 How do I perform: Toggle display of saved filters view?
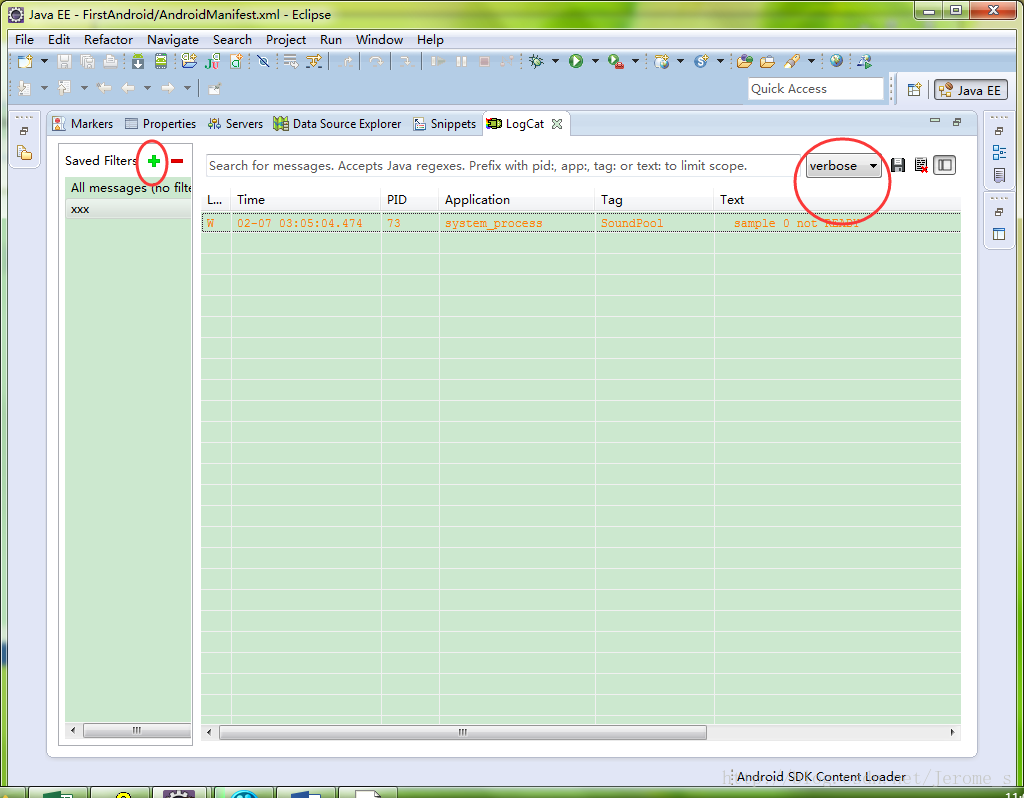pos(944,165)
